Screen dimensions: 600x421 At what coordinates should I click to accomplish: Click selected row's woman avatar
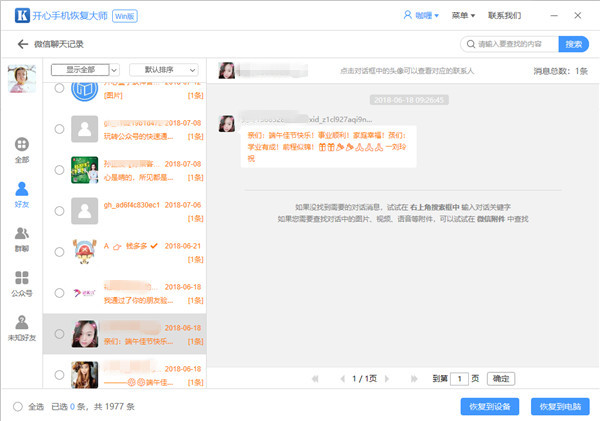pos(85,334)
